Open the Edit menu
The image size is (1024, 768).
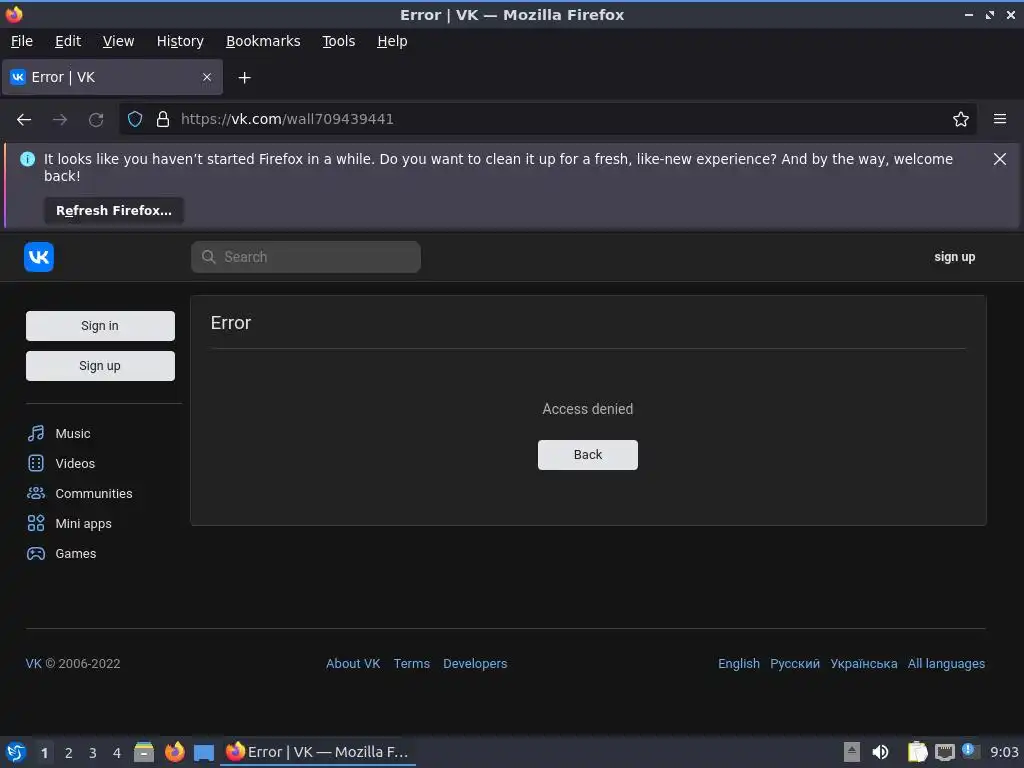(x=68, y=41)
